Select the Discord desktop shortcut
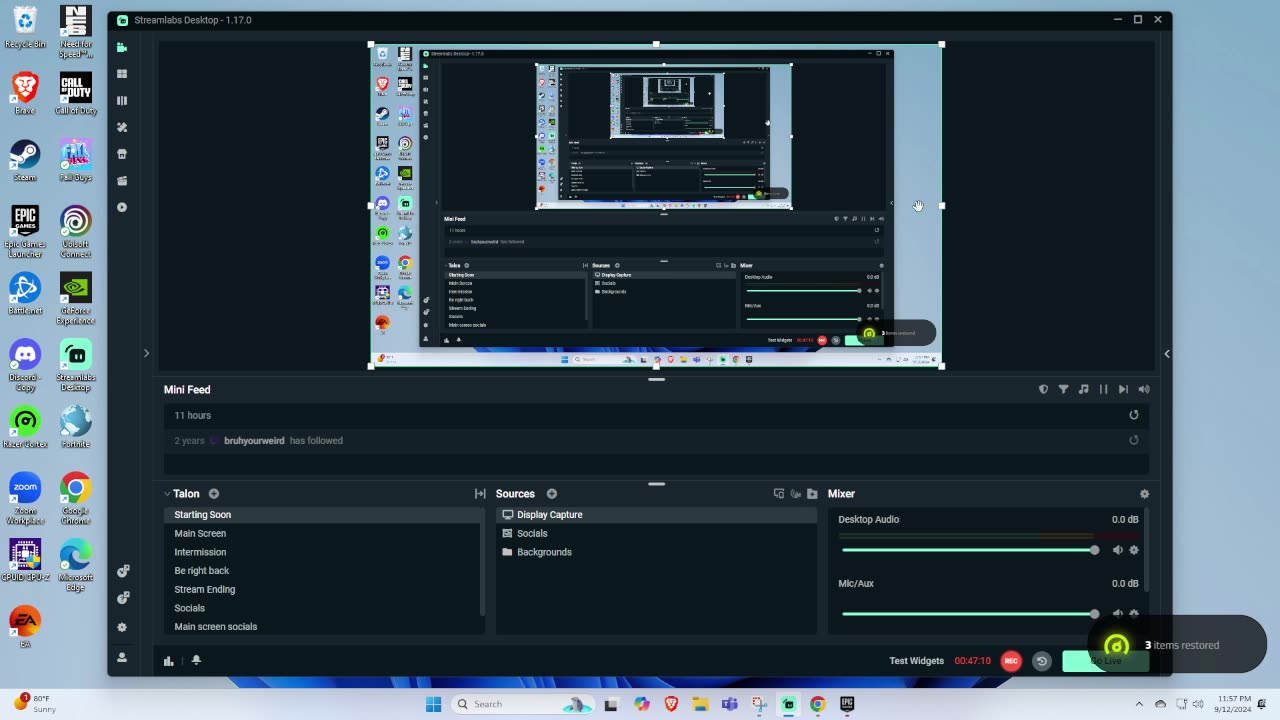This screenshot has width=1280, height=720. (25, 365)
